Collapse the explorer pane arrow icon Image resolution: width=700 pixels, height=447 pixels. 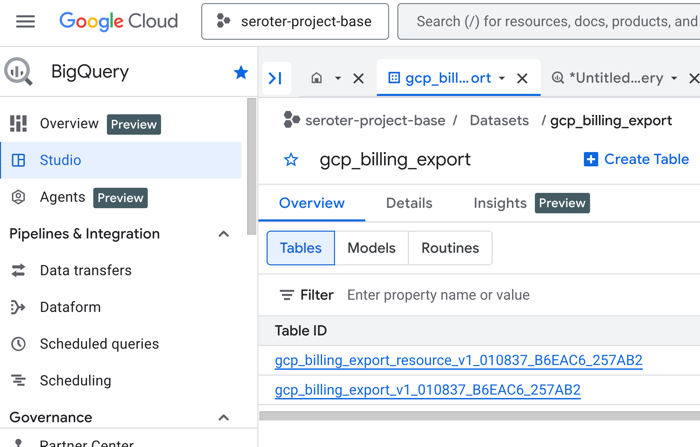coord(275,78)
